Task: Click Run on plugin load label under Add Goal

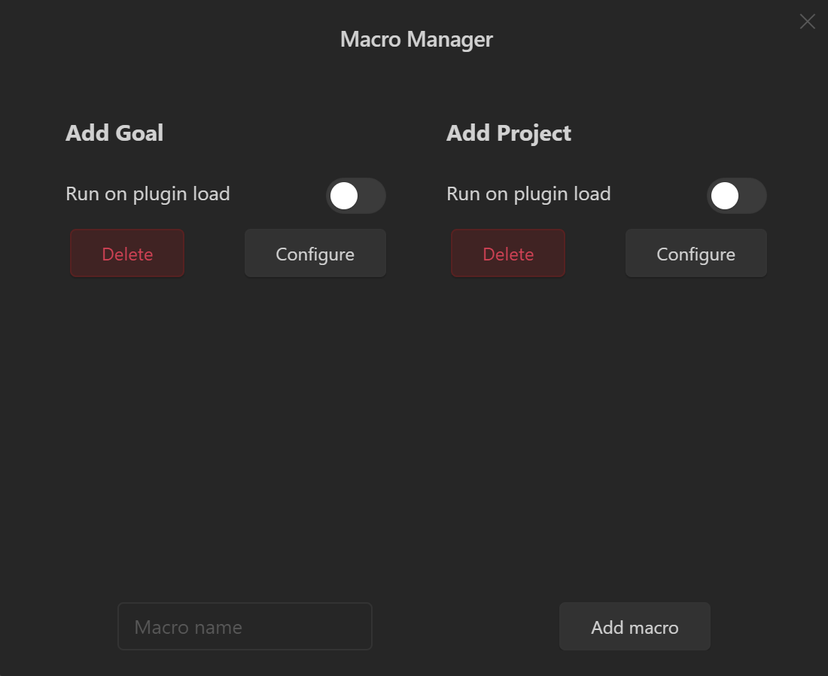Action: click(x=148, y=194)
